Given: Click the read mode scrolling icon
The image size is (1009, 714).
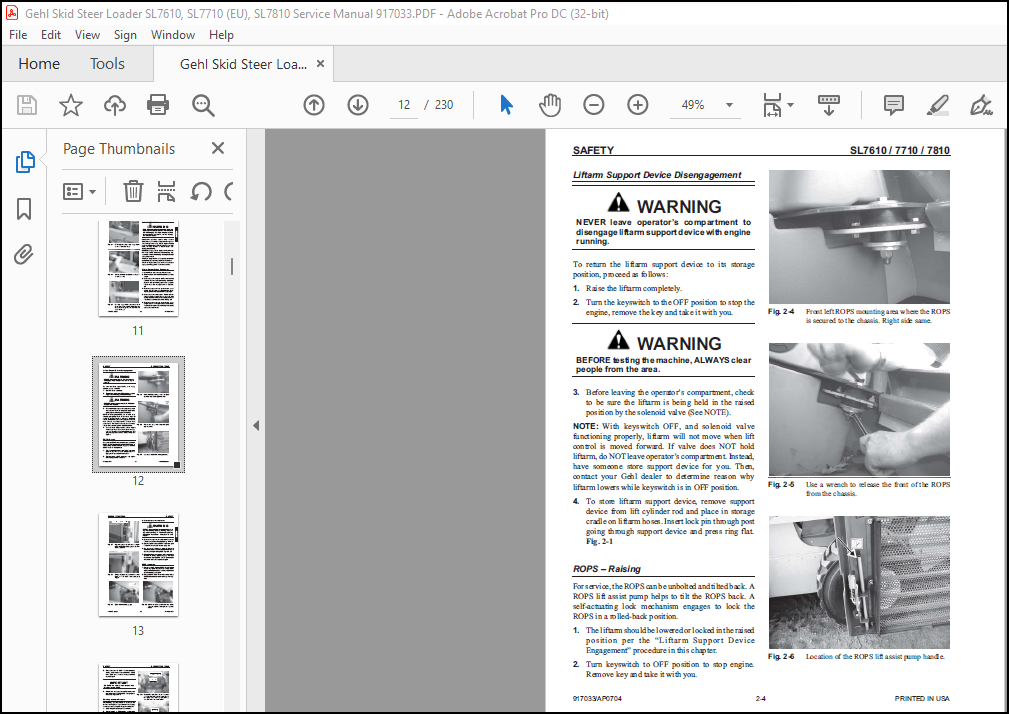Looking at the screenshot, I should pyautogui.click(x=829, y=105).
